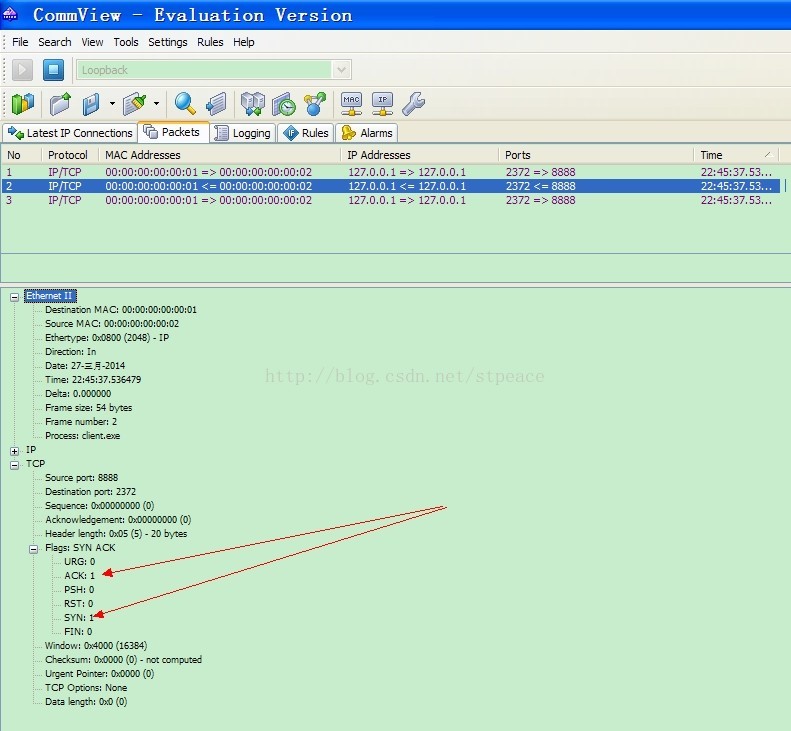Image resolution: width=791 pixels, height=731 pixels.
Task: Select TCP Options: None entry
Action: [86, 688]
